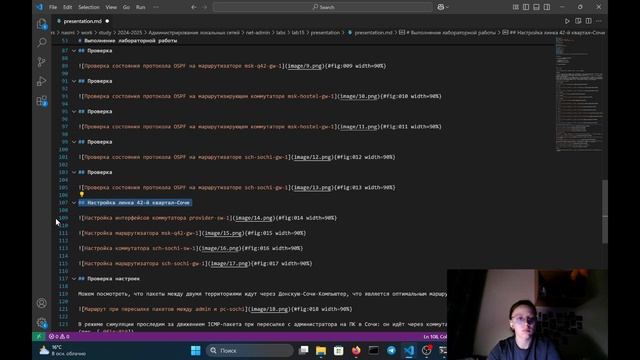Collapse the Проверка heading at line 87
The image size is (640, 360).
click(74, 51)
